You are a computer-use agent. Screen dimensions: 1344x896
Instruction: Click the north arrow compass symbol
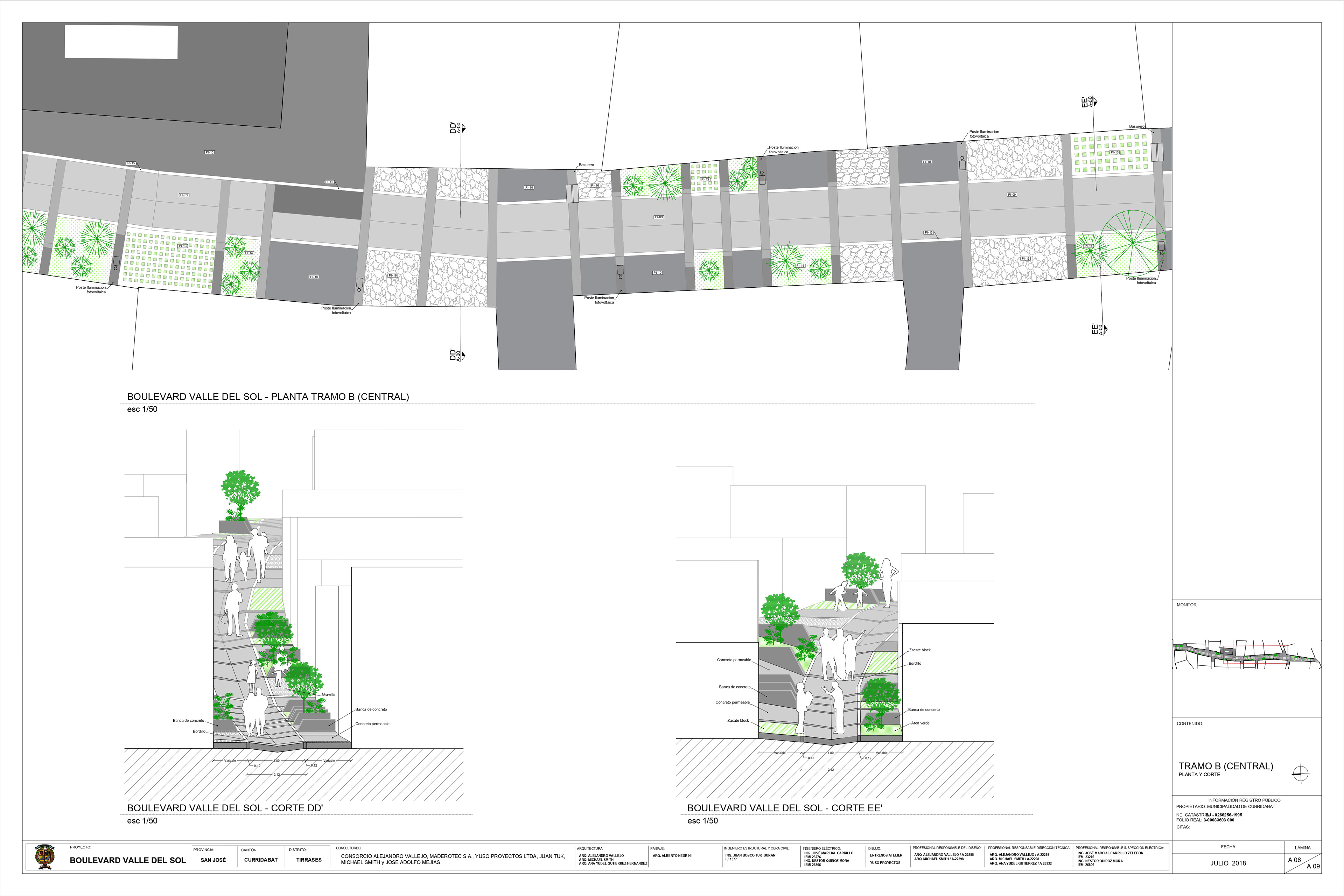pos(1301,774)
